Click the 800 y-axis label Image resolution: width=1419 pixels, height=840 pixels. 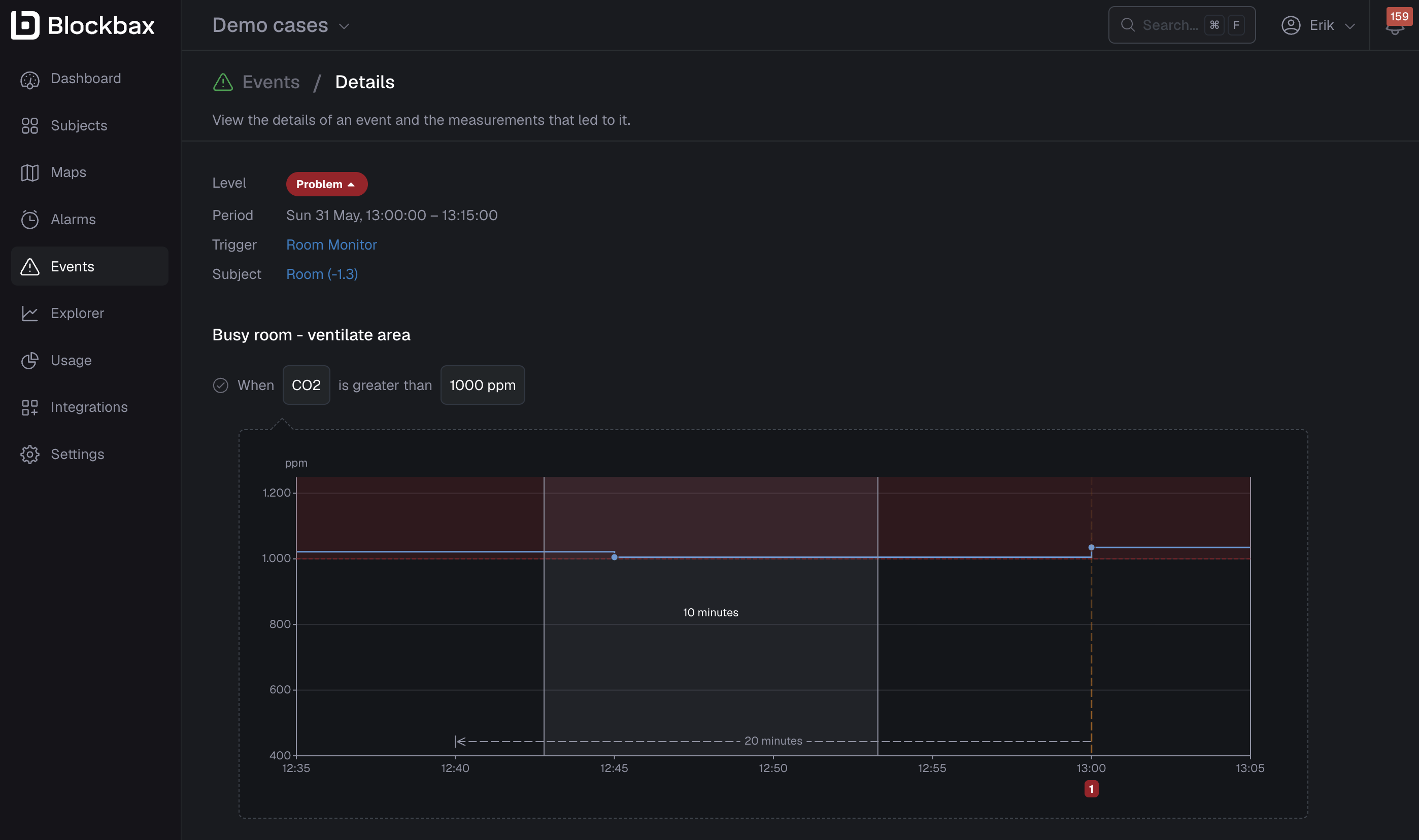280,624
